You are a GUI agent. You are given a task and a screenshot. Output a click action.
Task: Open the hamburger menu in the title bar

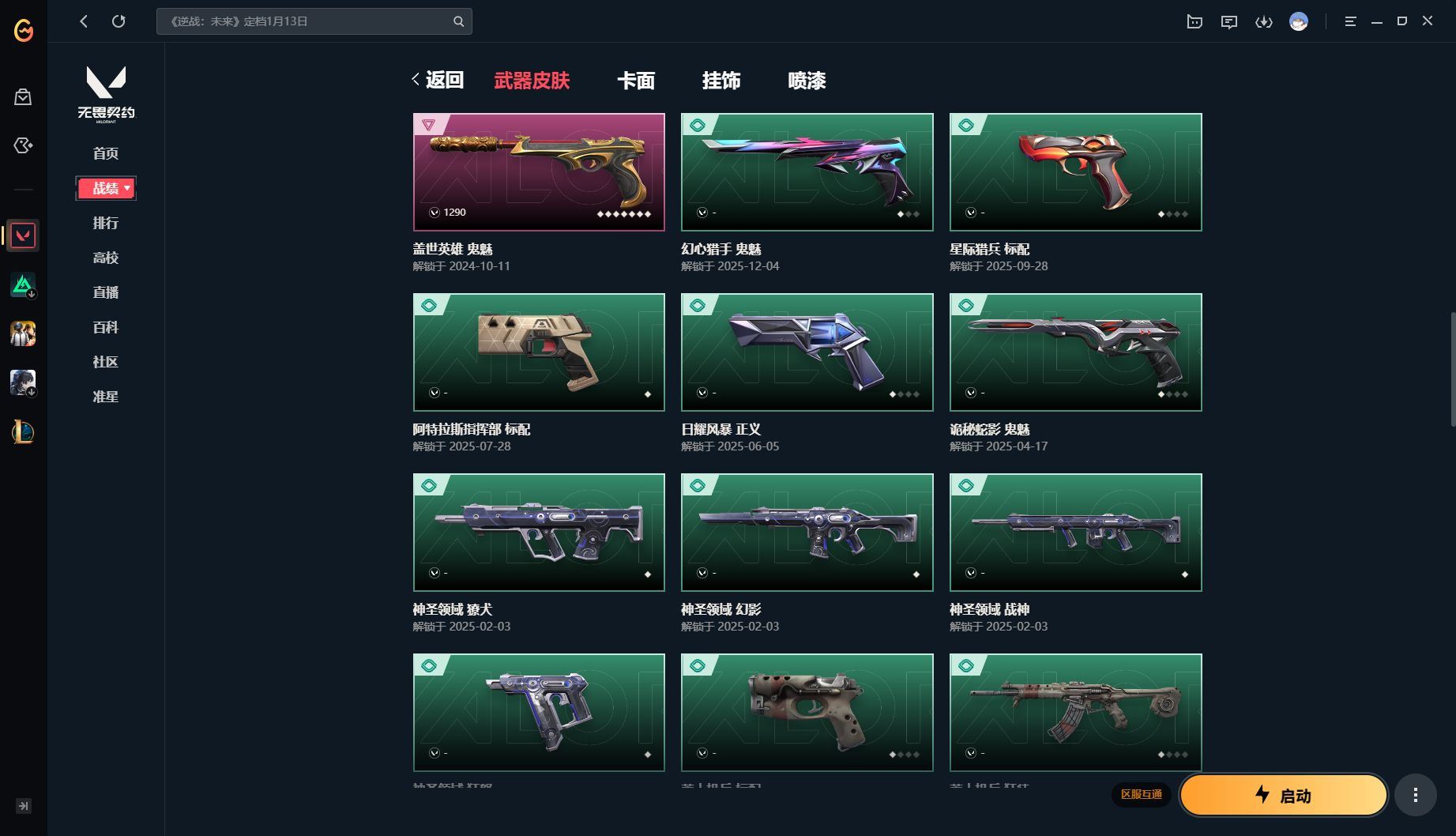pyautogui.click(x=1350, y=21)
